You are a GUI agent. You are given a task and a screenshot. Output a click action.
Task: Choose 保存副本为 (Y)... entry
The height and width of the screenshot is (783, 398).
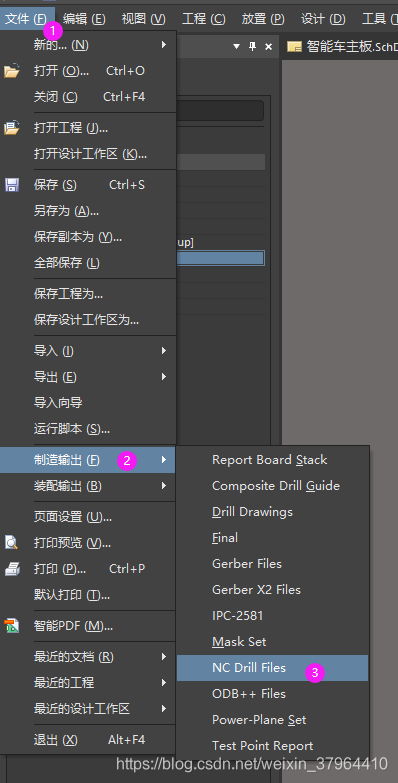88,237
